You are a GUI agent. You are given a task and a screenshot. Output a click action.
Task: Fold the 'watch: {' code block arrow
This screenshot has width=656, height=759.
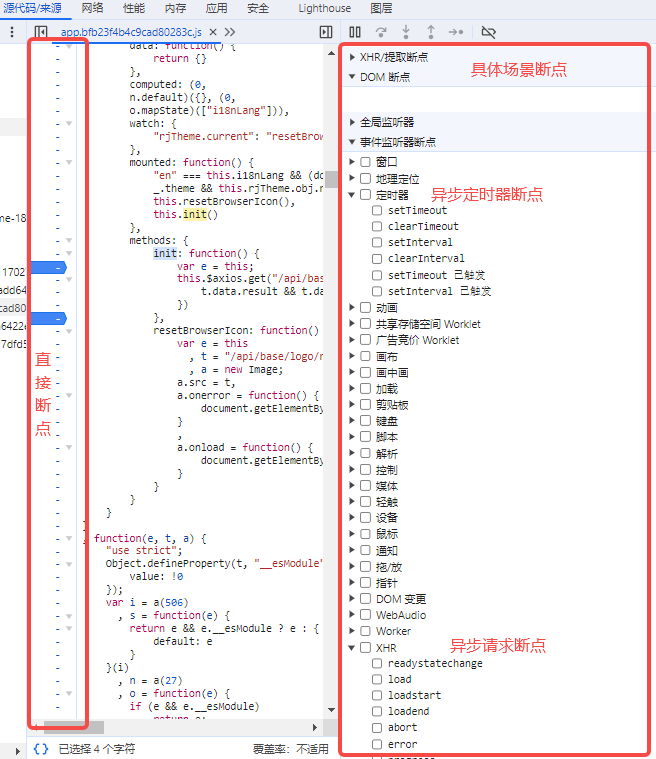coord(69,123)
